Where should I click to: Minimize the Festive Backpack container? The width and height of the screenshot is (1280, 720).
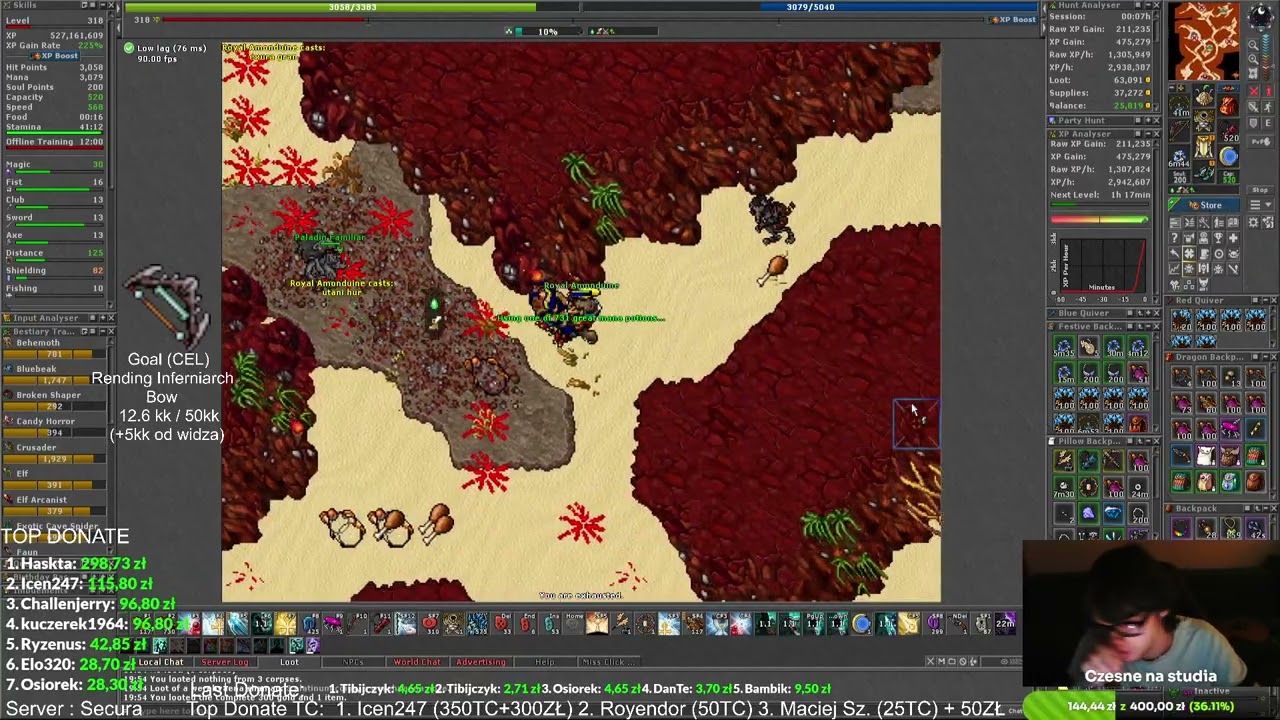[x=1148, y=326]
